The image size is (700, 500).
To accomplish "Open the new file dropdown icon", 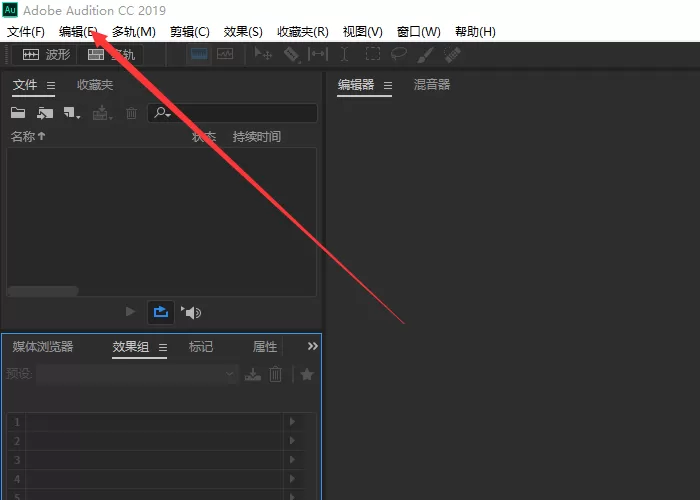I will click(x=71, y=113).
